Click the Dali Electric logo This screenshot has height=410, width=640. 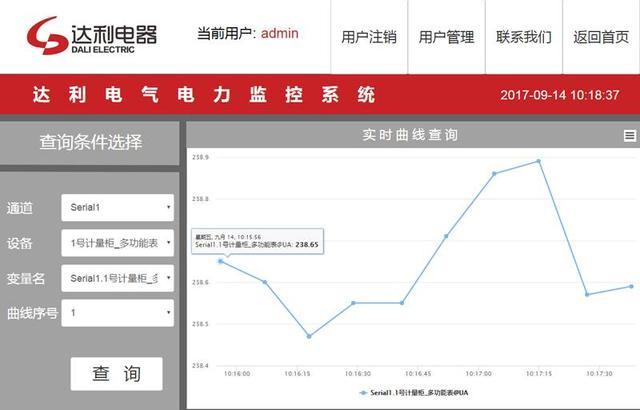click(92, 37)
